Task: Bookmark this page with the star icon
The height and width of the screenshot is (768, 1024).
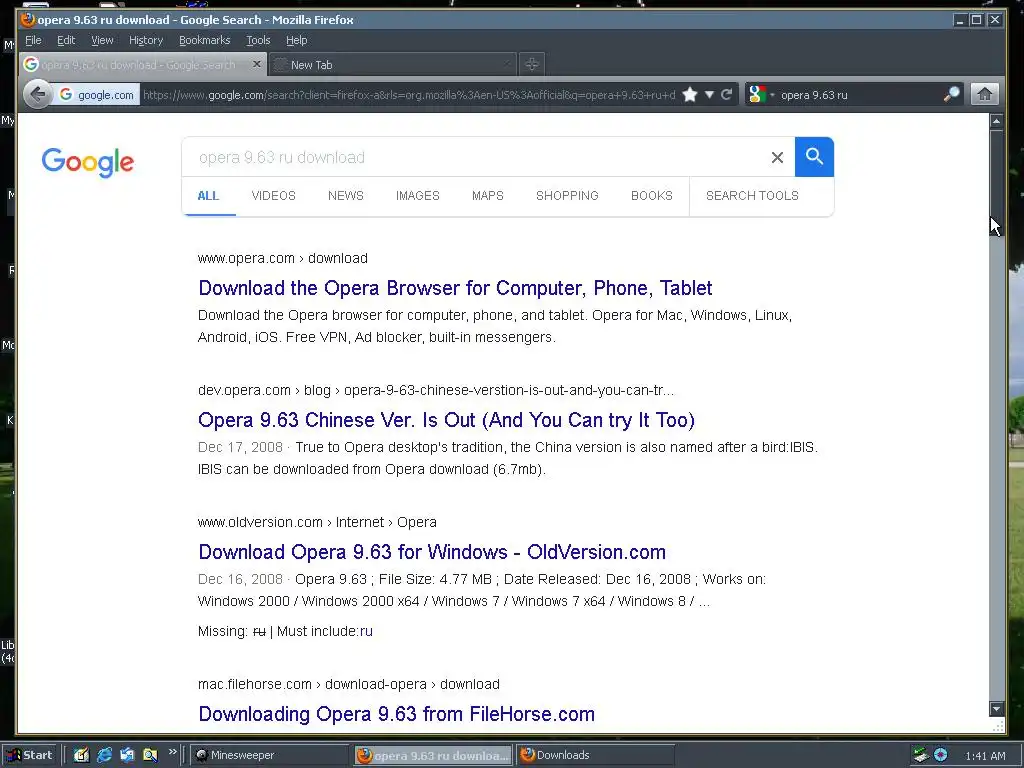Action: tap(690, 95)
